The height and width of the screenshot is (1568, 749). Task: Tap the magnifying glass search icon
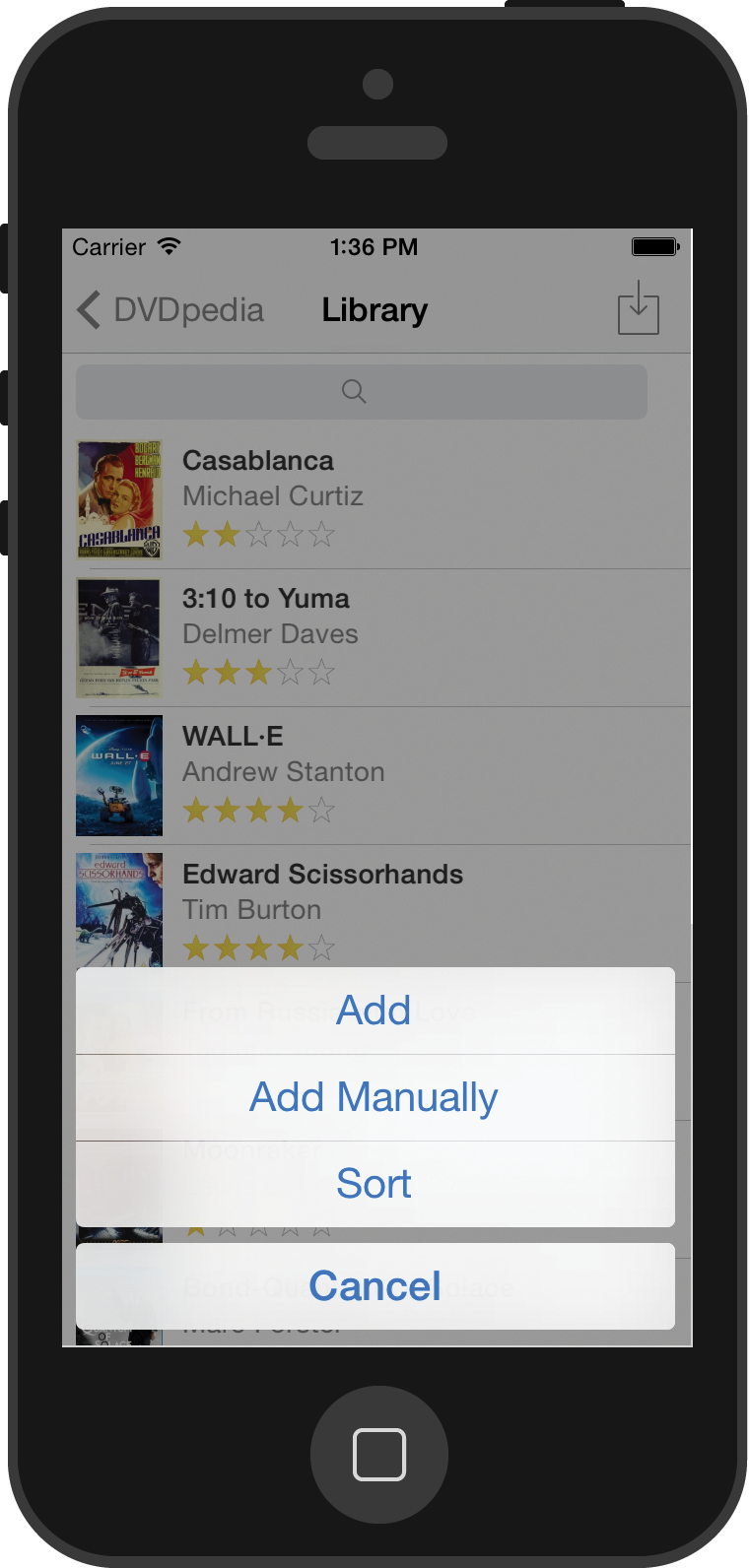pos(354,392)
